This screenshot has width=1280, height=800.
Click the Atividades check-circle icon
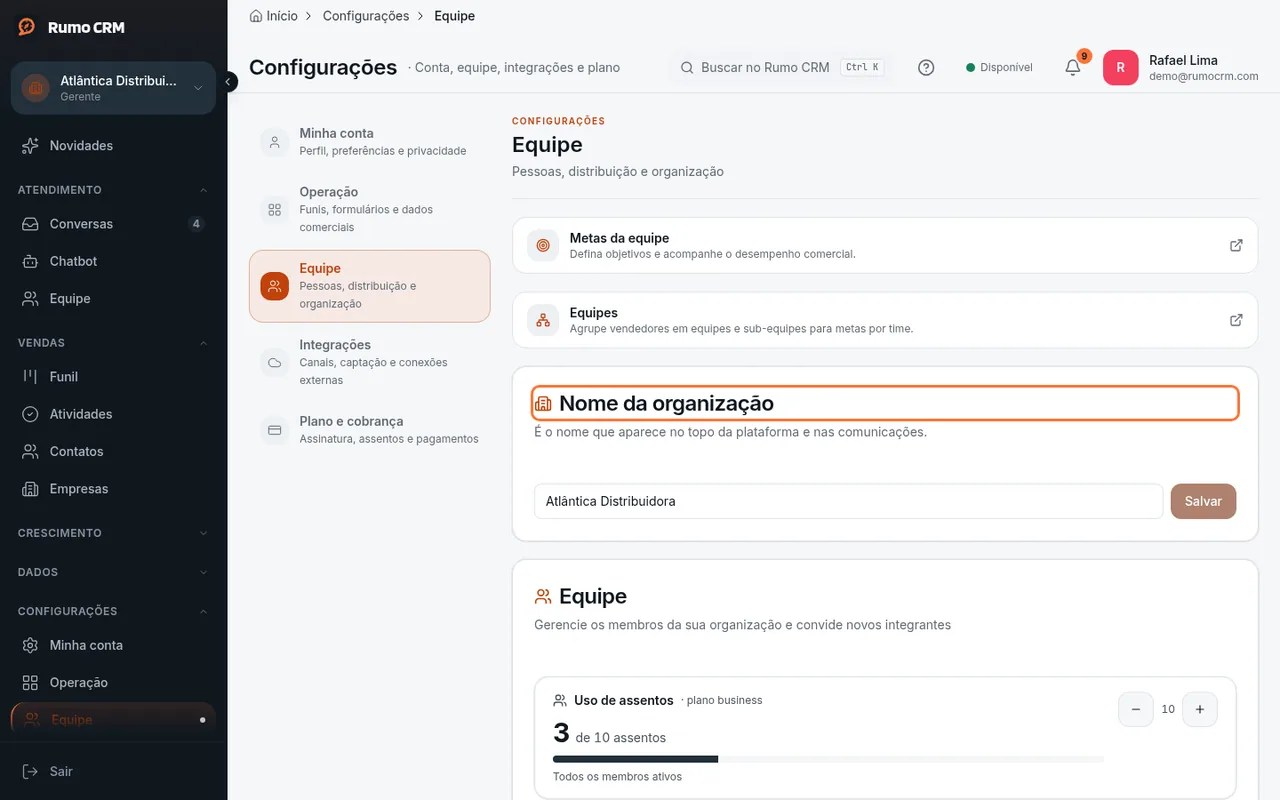[x=30, y=414]
